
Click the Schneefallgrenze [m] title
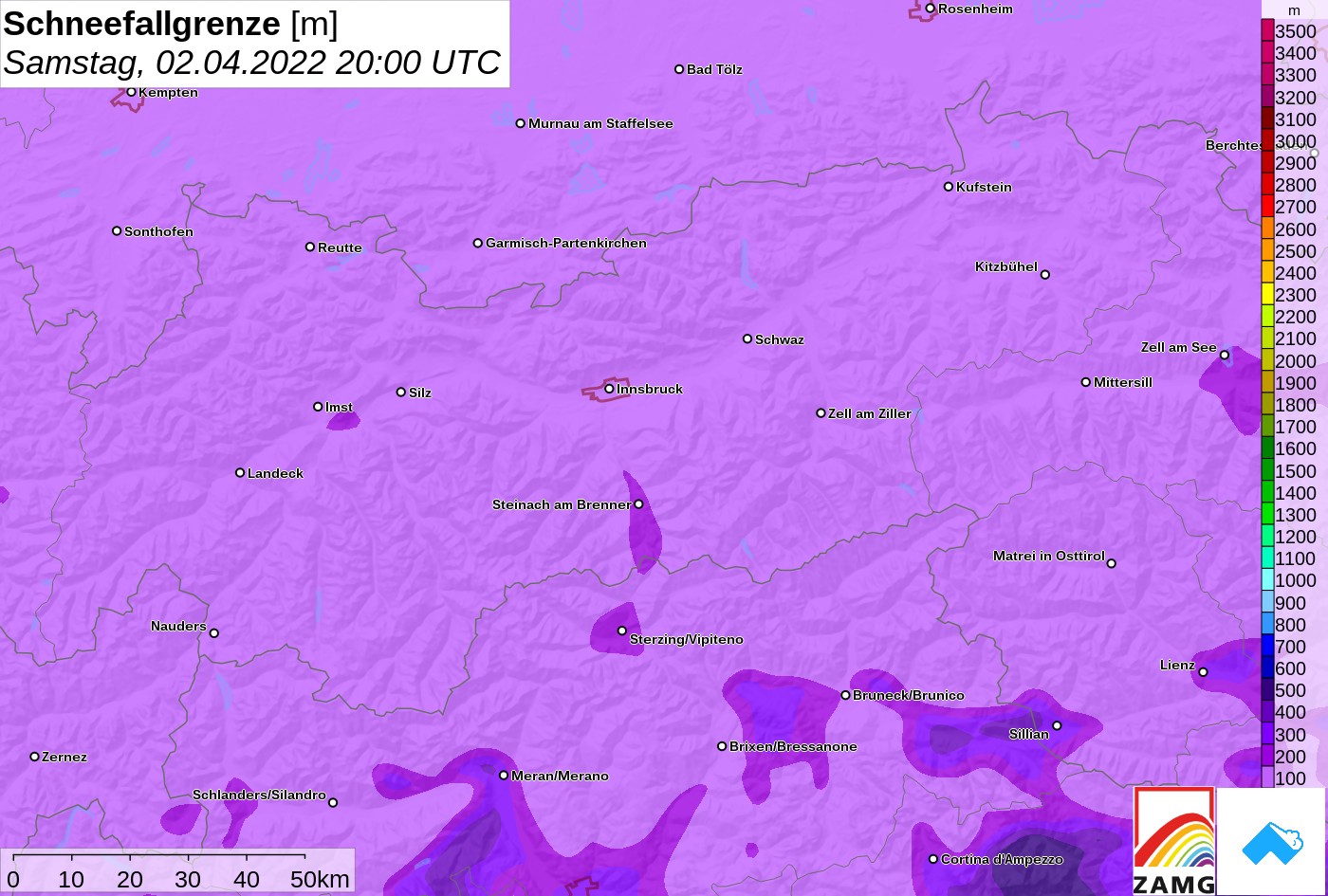point(171,24)
